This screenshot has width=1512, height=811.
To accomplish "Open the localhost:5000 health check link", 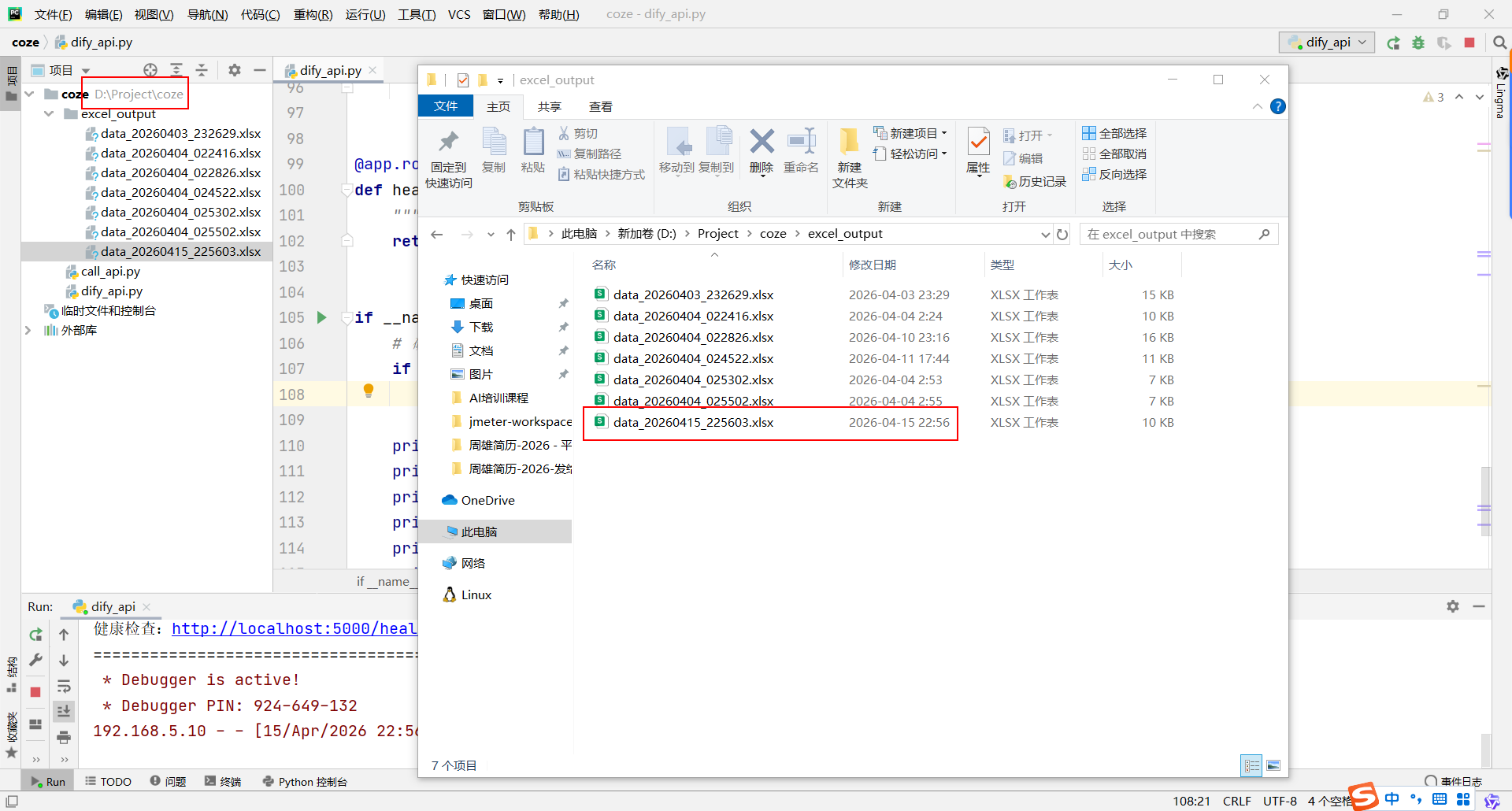I will [x=294, y=628].
